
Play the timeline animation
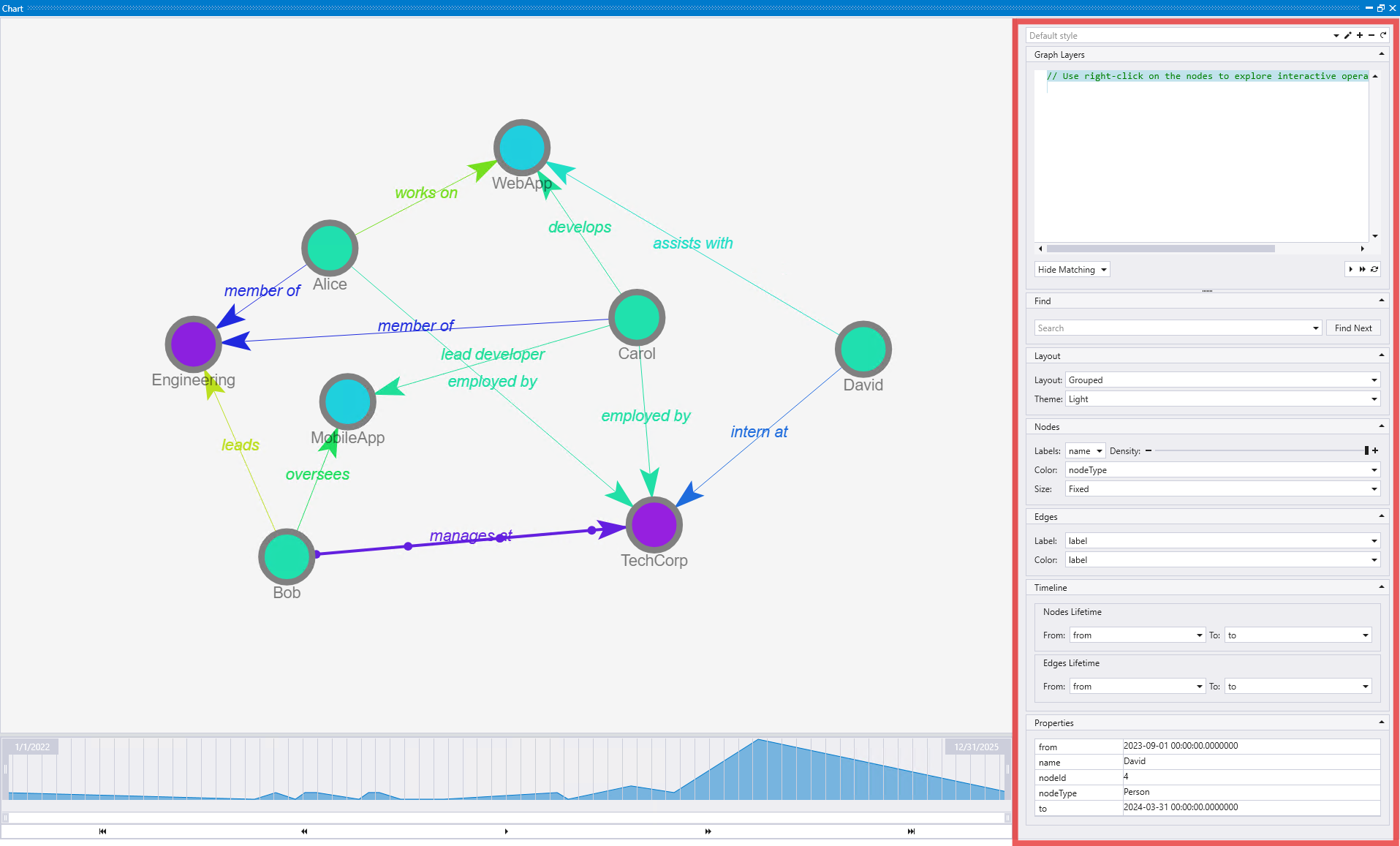coord(506,831)
